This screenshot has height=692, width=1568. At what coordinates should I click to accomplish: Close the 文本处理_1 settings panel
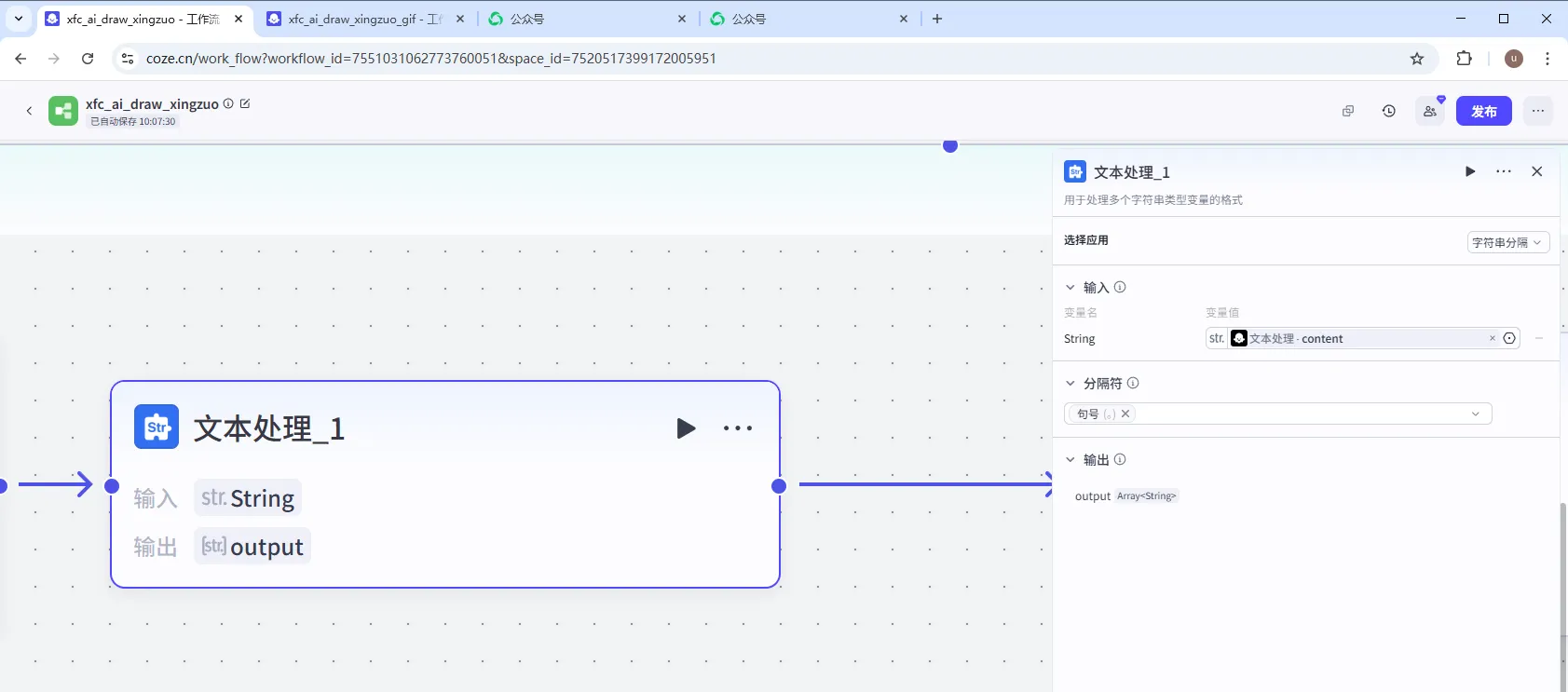(x=1536, y=171)
